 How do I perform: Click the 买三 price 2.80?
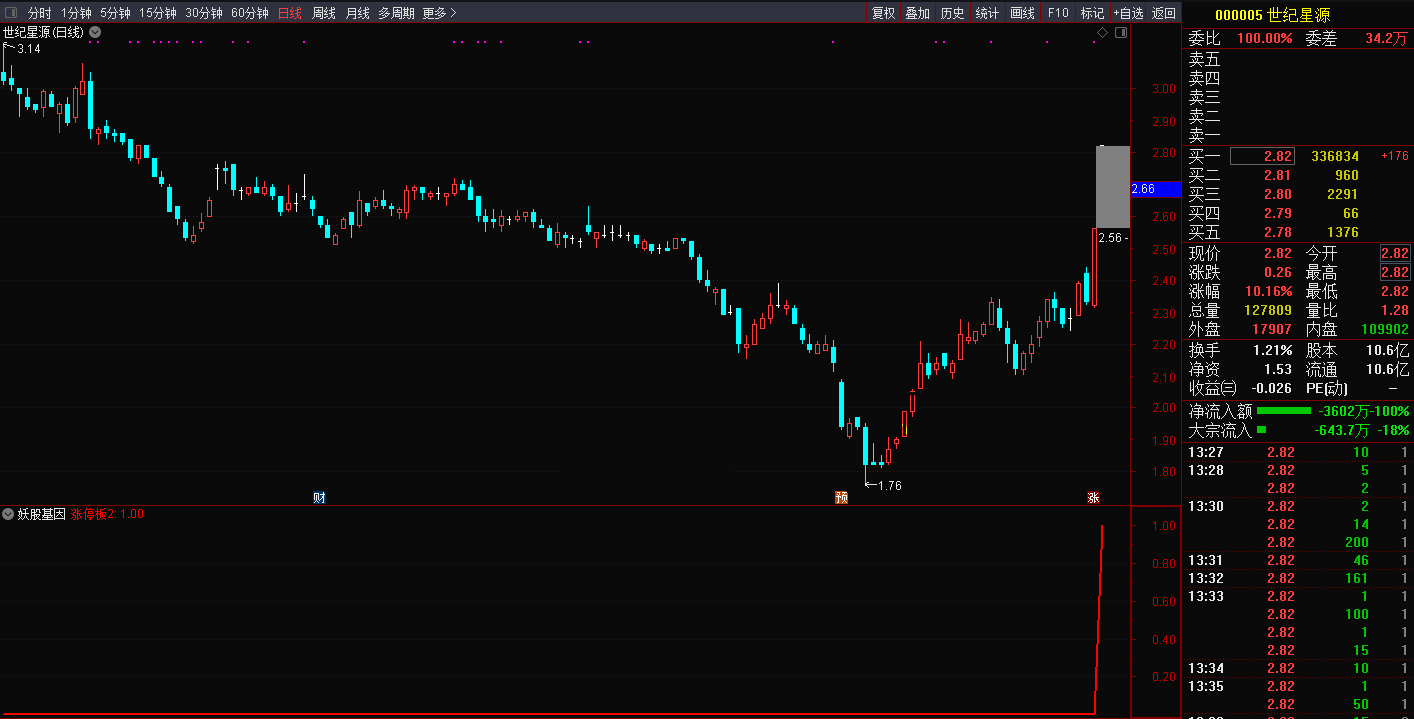click(1277, 194)
